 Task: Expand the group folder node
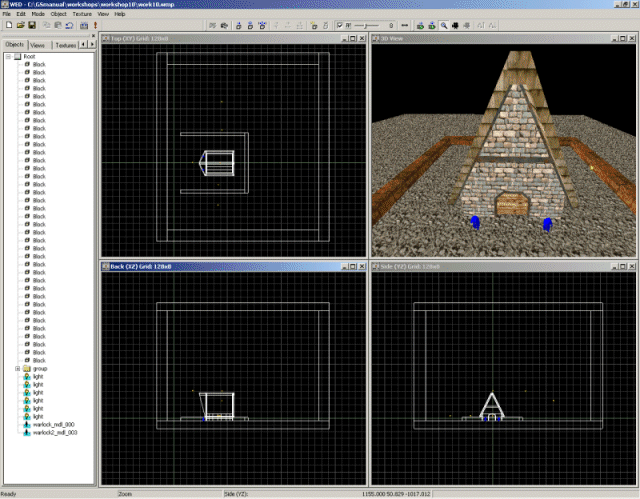pyautogui.click(x=17, y=368)
